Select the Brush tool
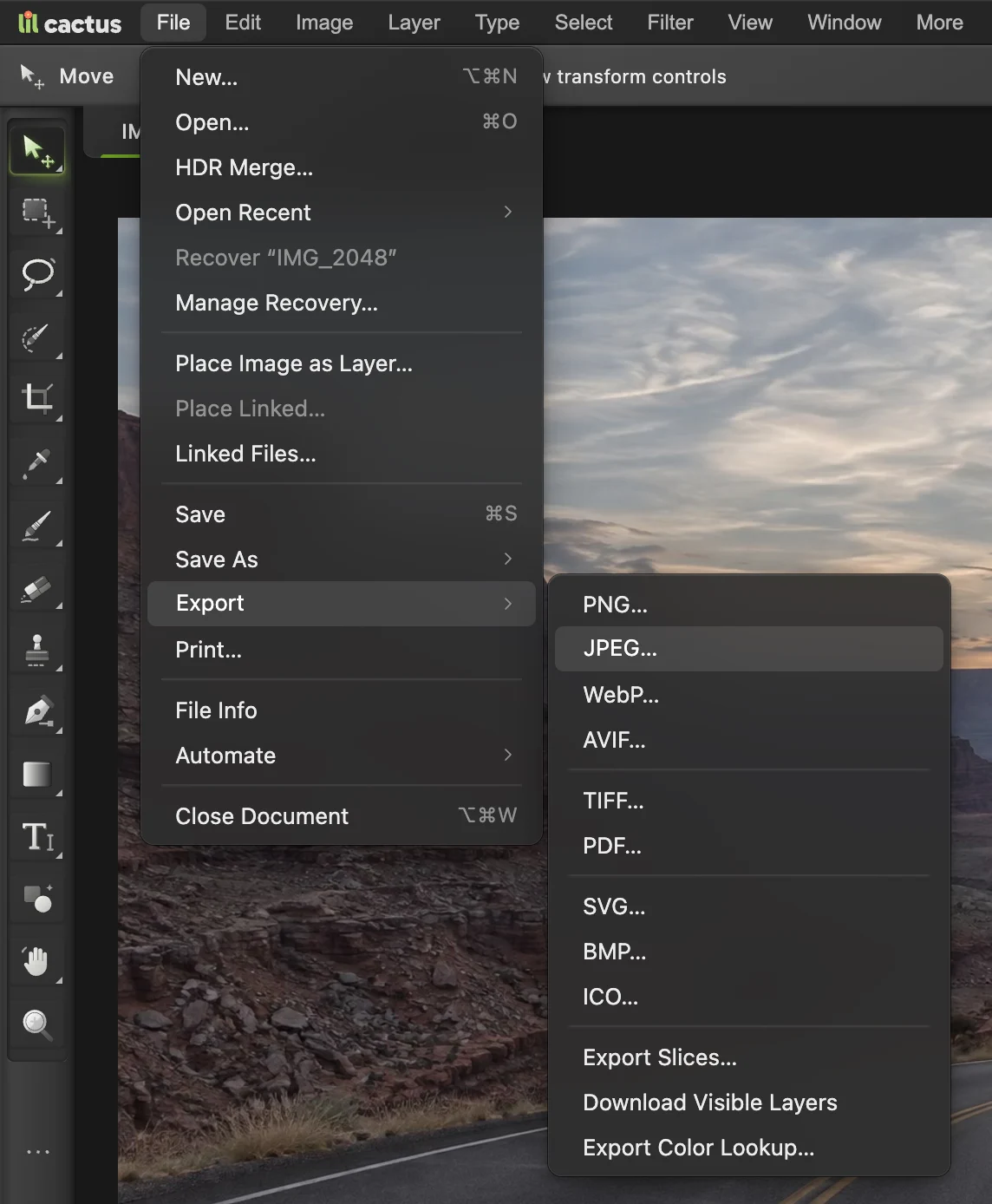Viewport: 992px width, 1204px height. point(37,525)
